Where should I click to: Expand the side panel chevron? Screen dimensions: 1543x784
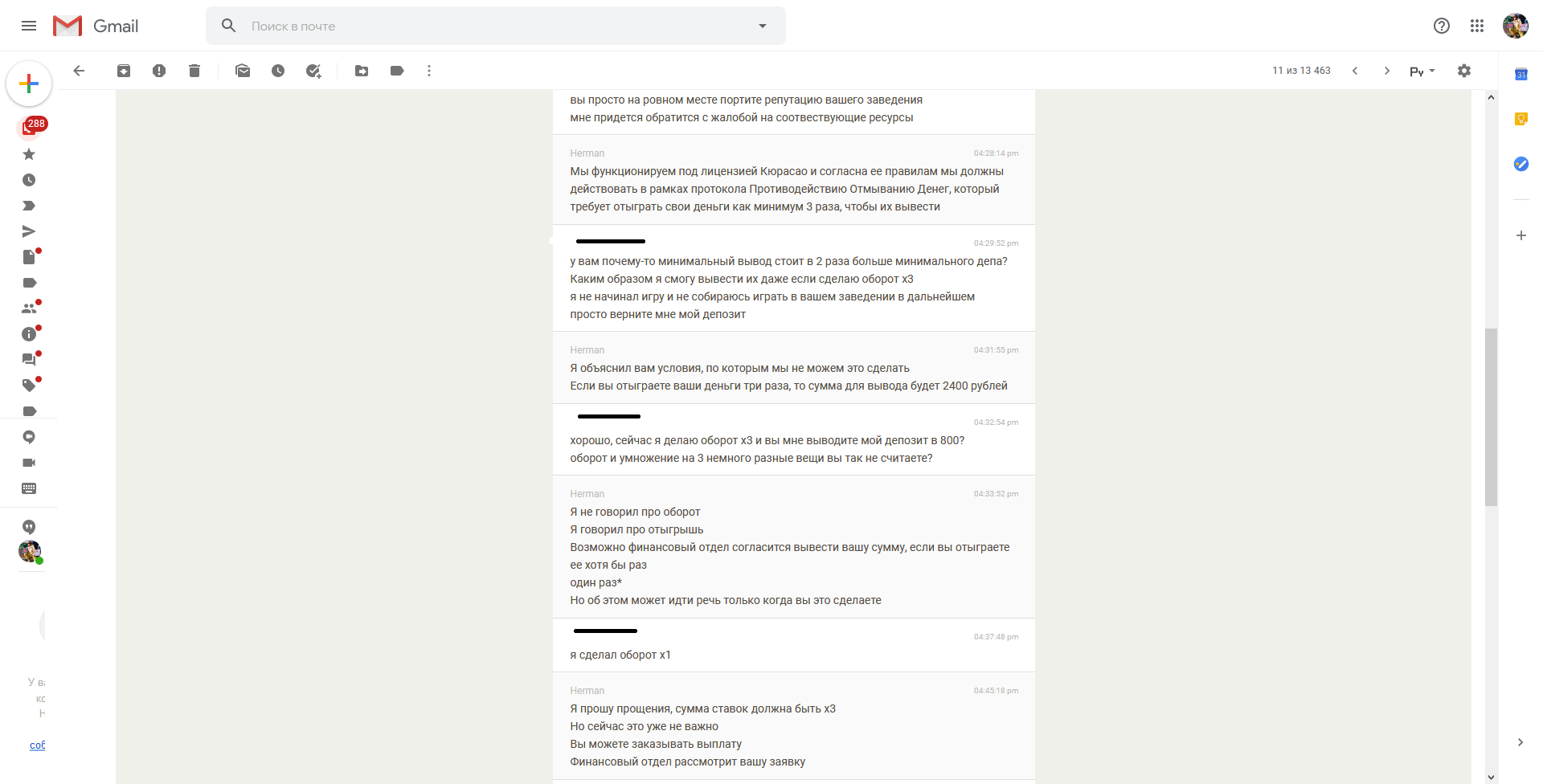pyautogui.click(x=1520, y=742)
